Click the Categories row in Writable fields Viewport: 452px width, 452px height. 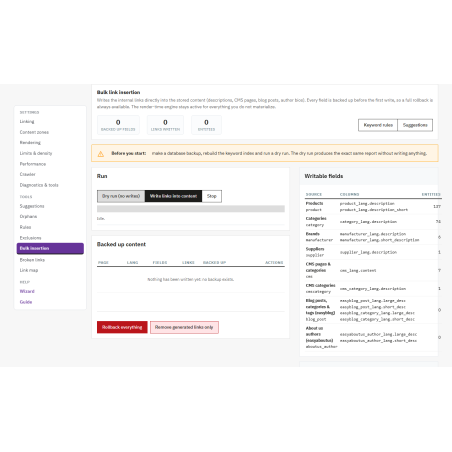pos(373,222)
